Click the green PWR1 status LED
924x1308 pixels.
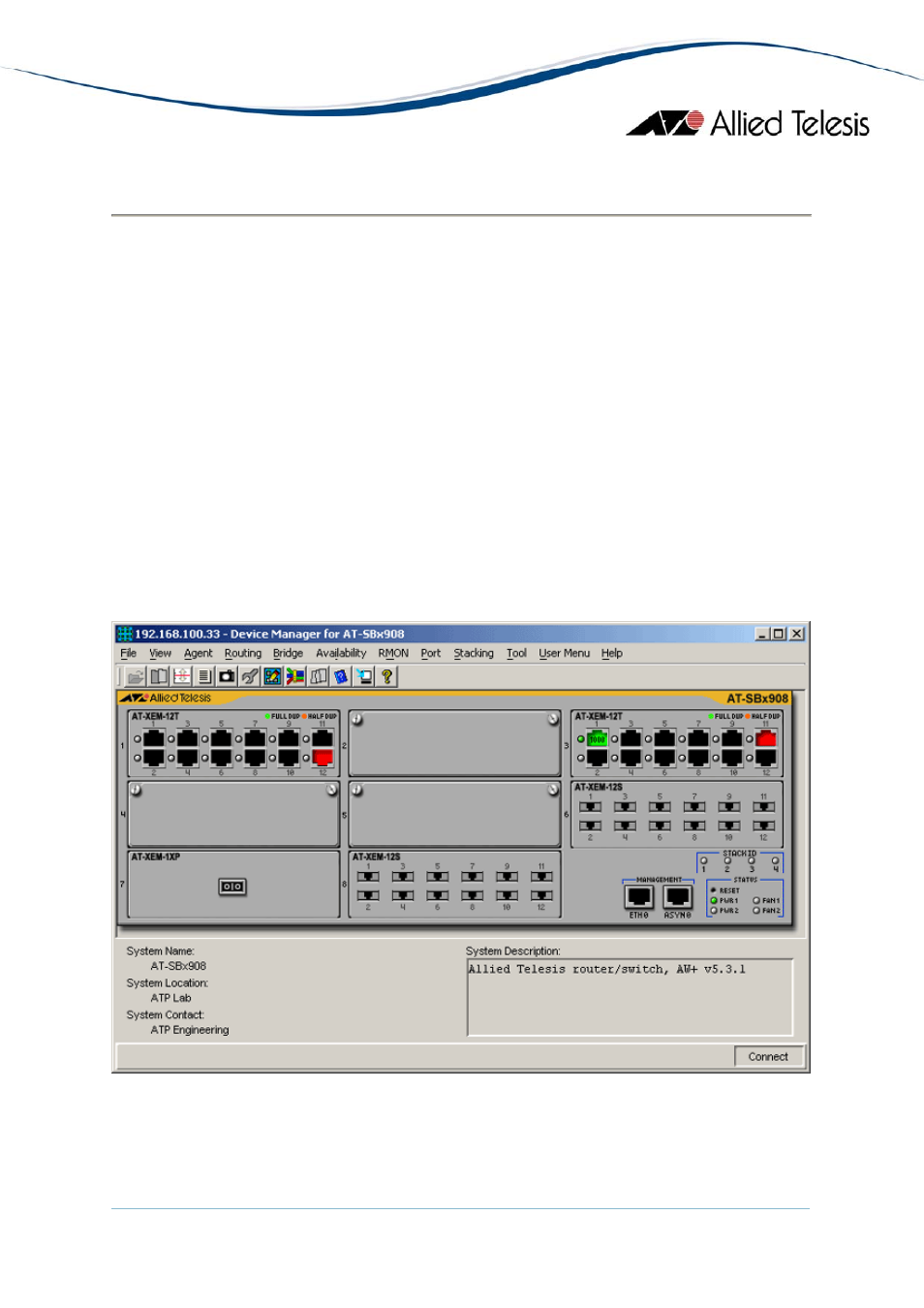click(x=714, y=901)
